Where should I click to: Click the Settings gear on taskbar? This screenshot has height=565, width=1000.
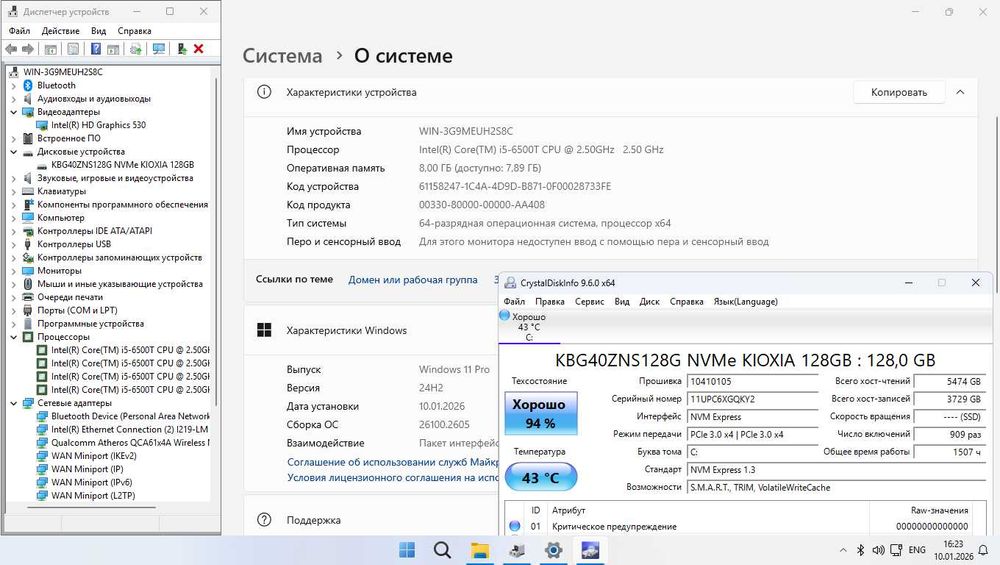click(554, 550)
